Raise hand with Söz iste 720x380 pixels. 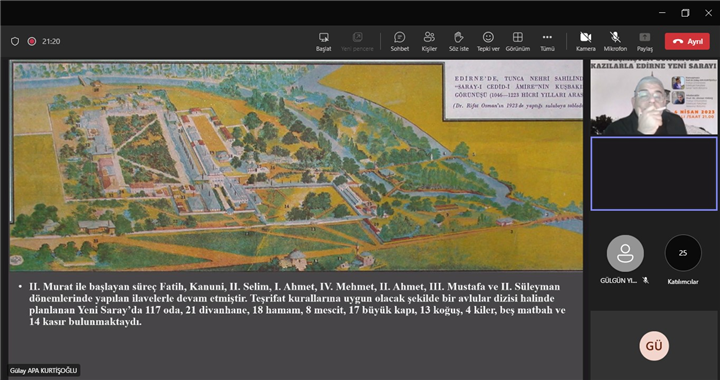[458, 41]
